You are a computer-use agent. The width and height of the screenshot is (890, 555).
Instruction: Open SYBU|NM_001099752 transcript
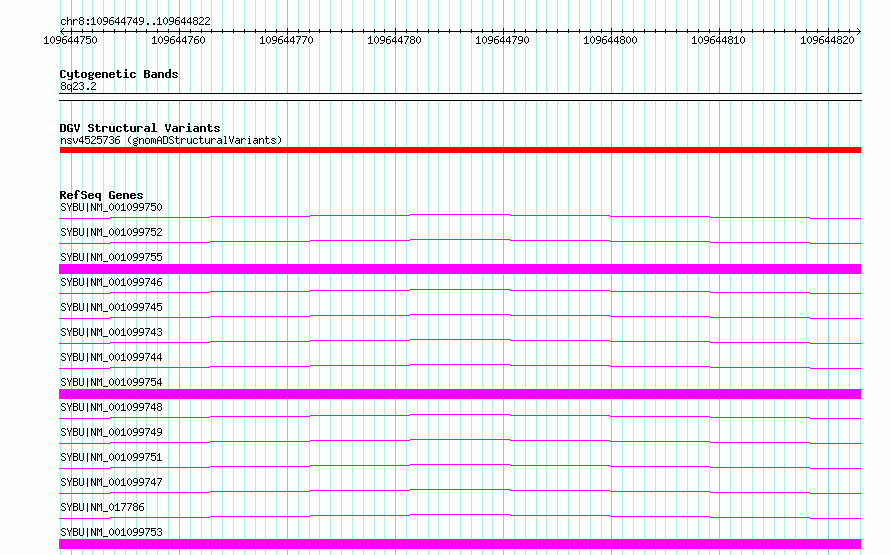click(111, 232)
